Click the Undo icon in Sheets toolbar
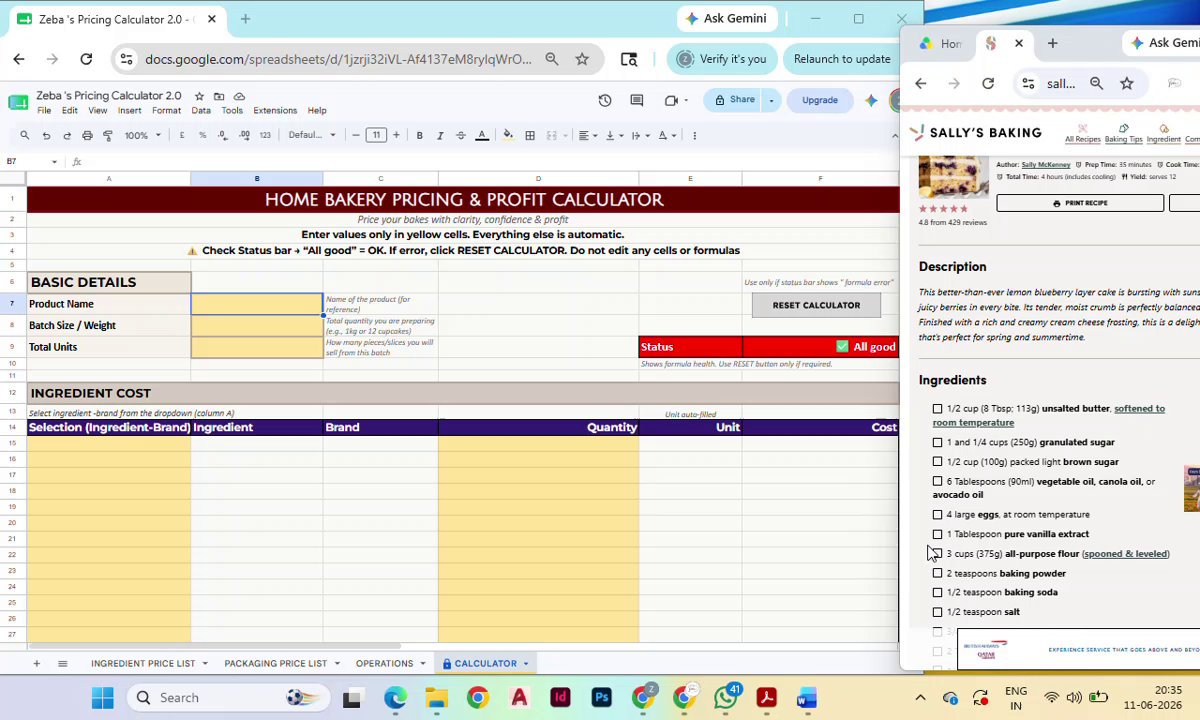1200x720 pixels. point(46,135)
